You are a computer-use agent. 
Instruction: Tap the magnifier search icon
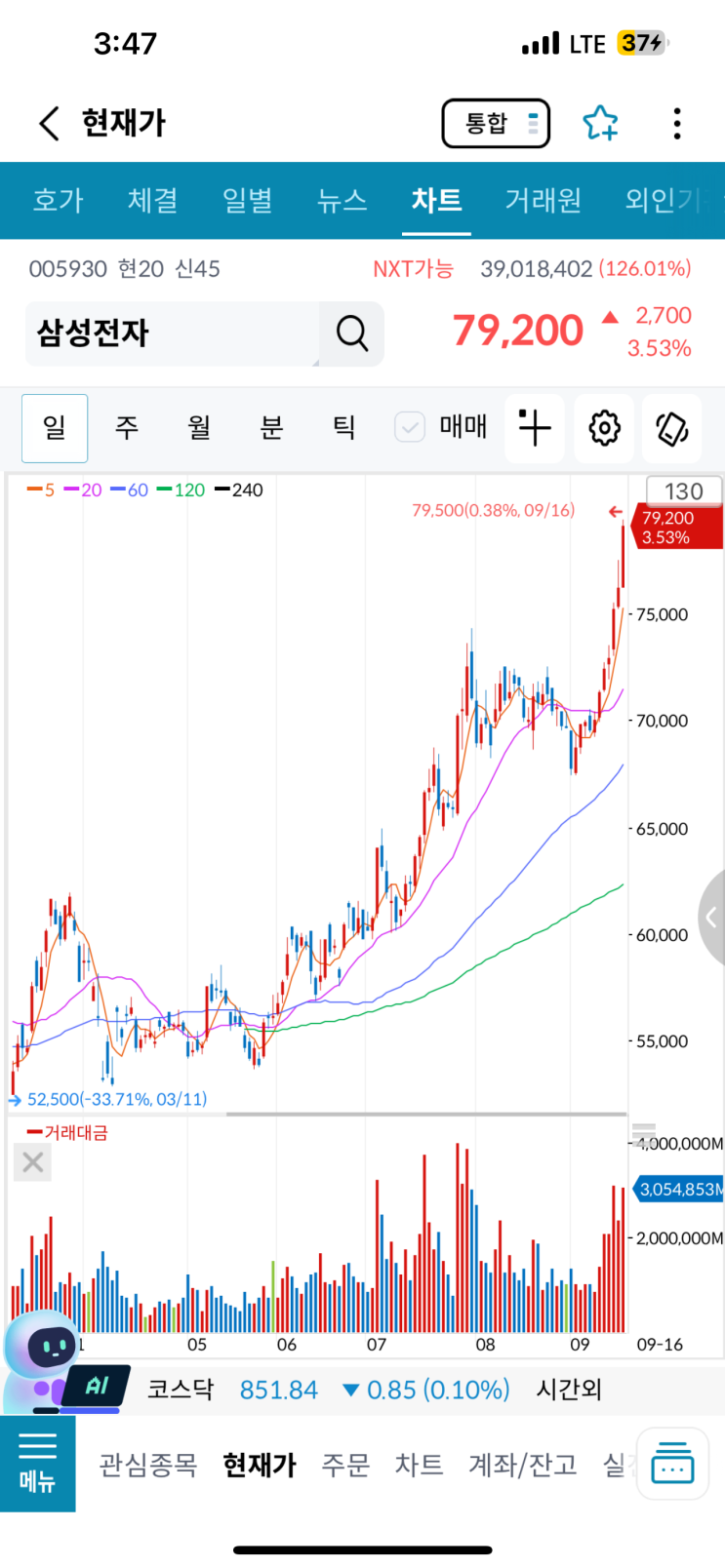click(x=351, y=333)
